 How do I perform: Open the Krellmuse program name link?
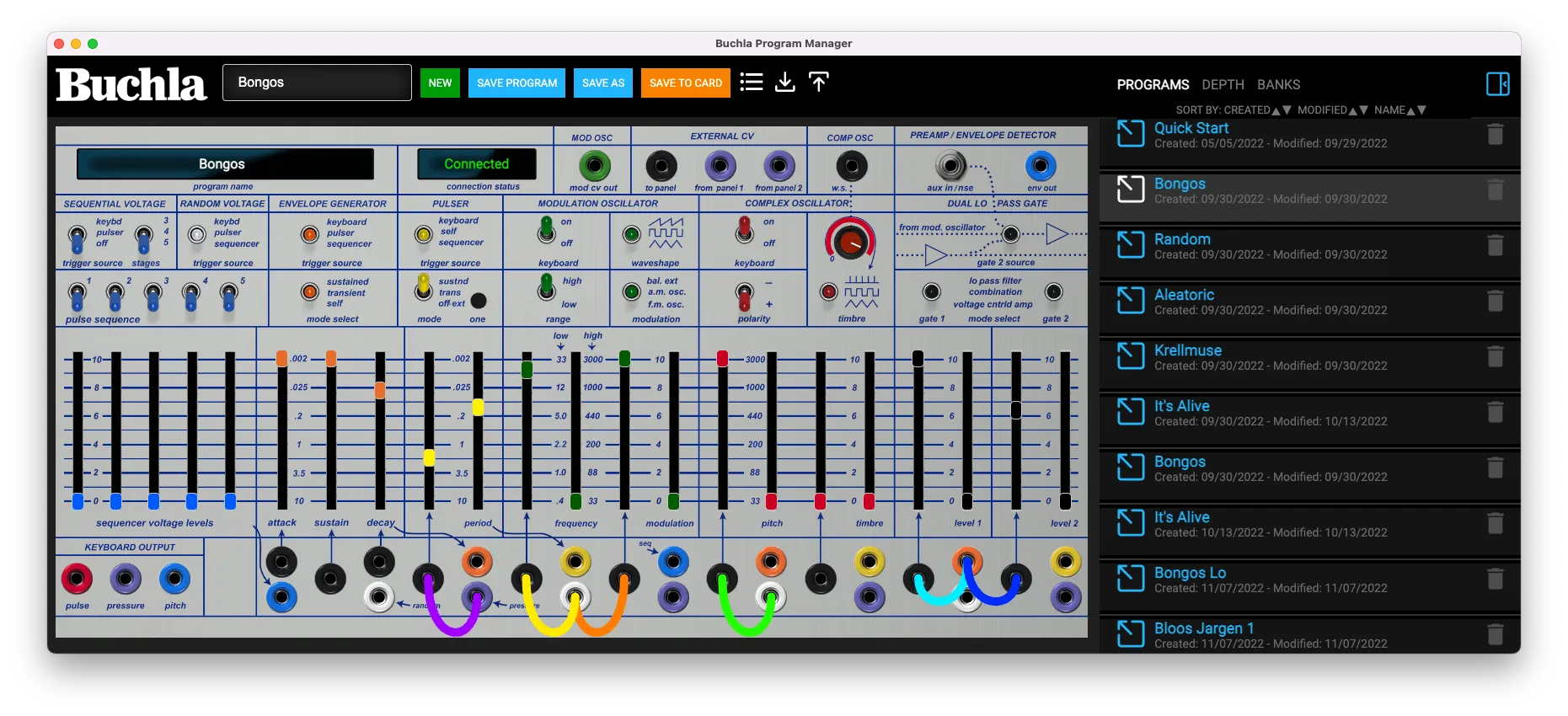(x=1187, y=350)
